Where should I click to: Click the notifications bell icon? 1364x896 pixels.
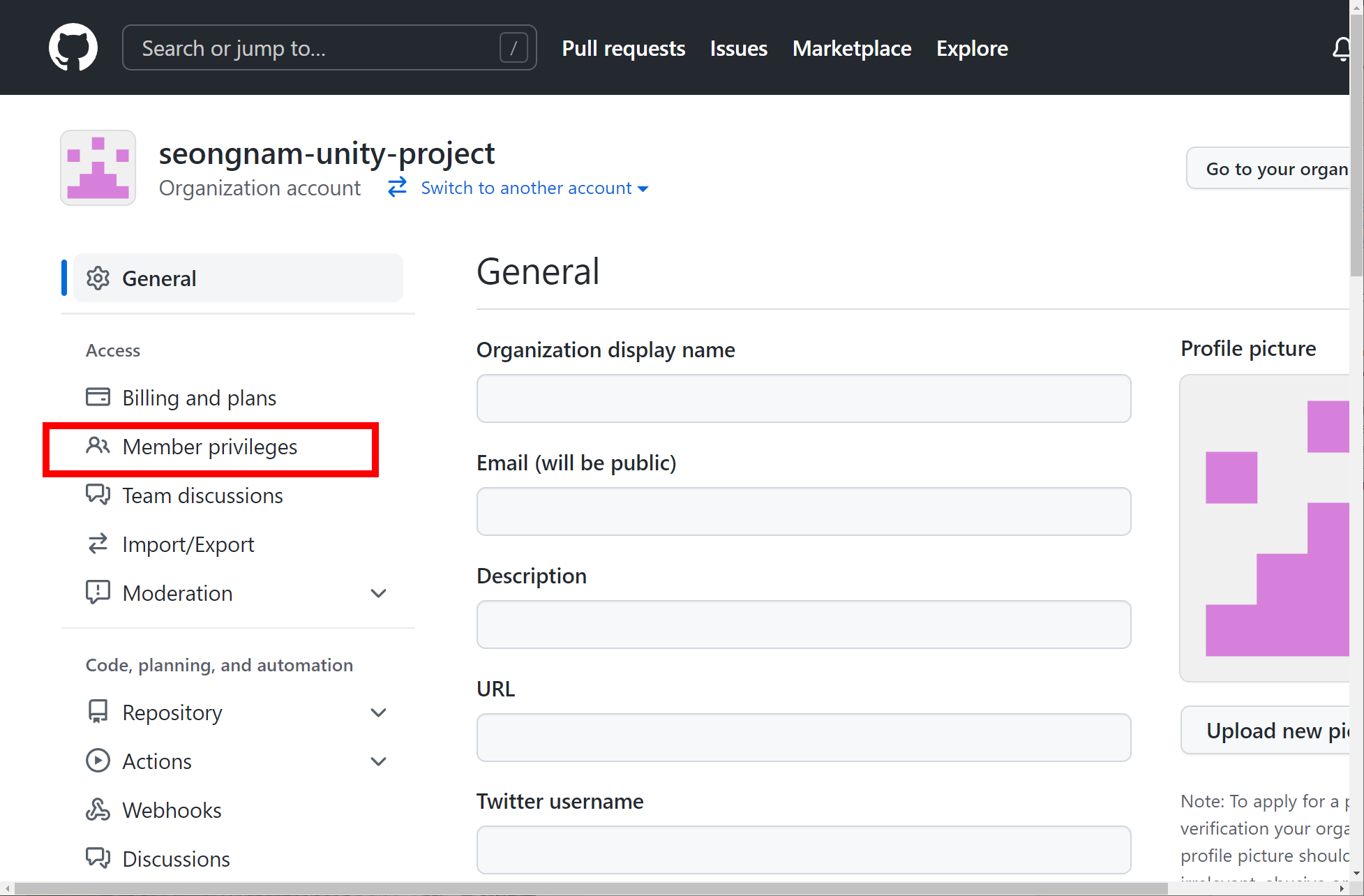click(x=1340, y=49)
